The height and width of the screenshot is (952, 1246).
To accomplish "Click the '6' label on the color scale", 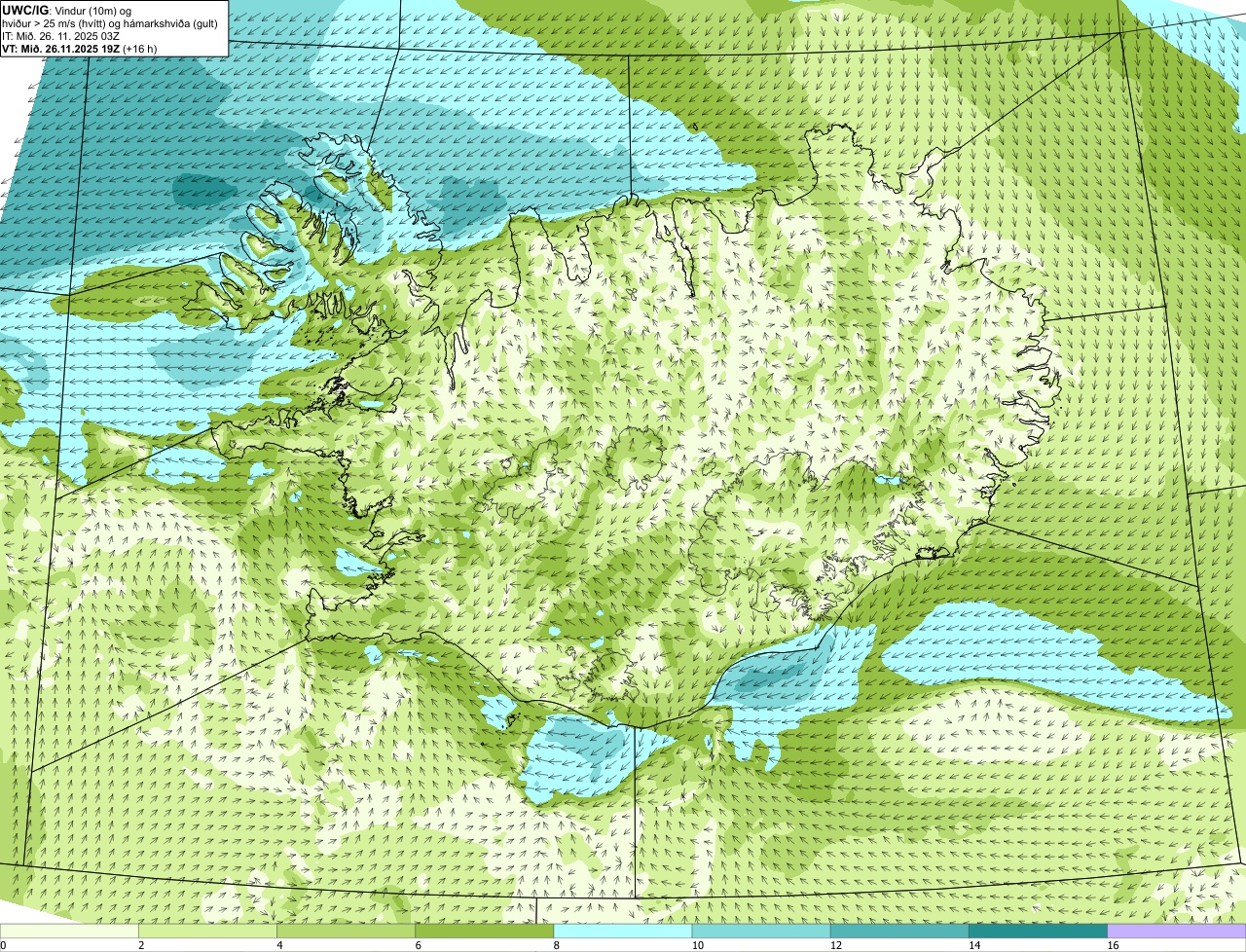I will (x=418, y=945).
